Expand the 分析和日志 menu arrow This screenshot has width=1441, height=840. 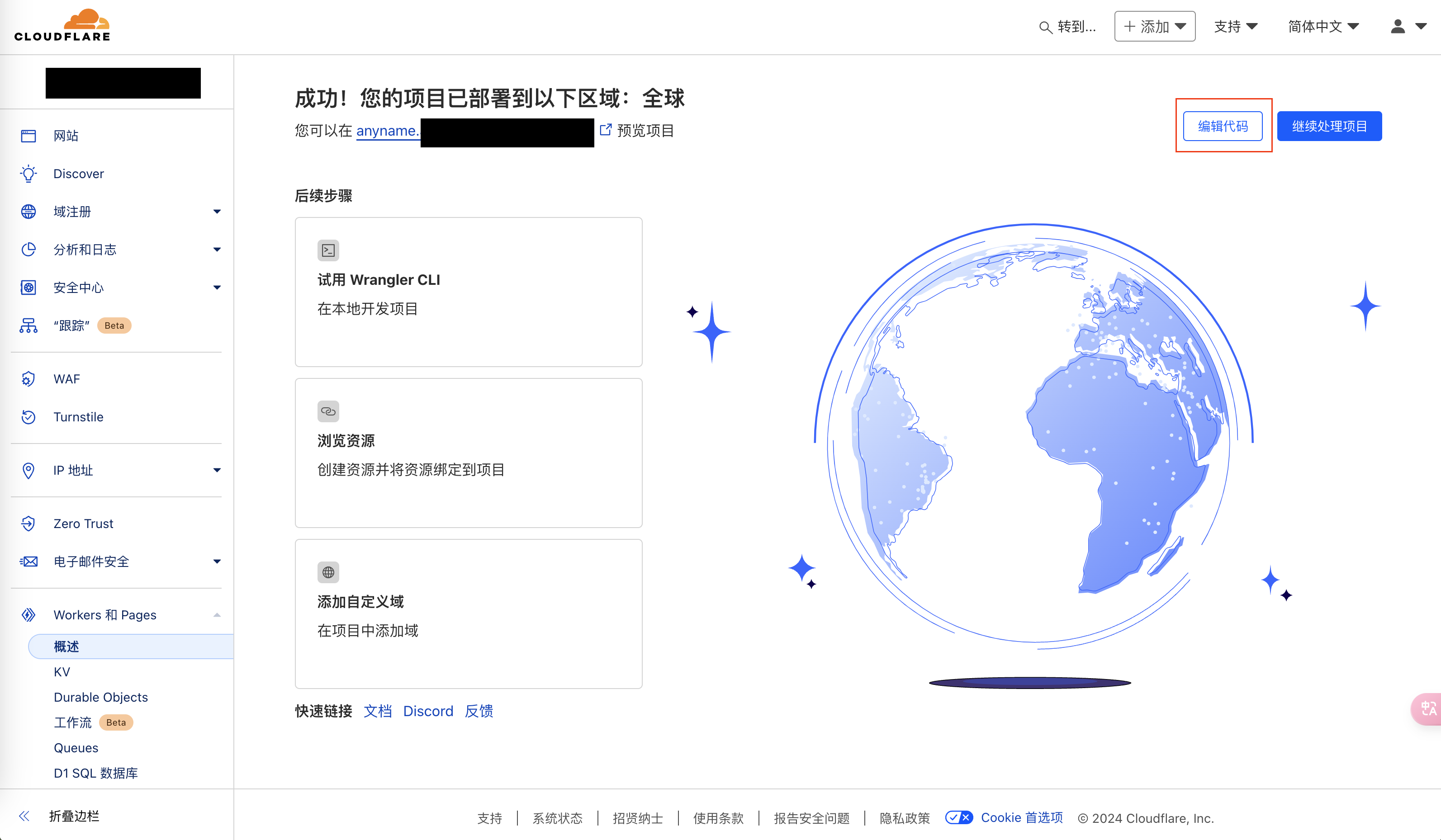217,250
